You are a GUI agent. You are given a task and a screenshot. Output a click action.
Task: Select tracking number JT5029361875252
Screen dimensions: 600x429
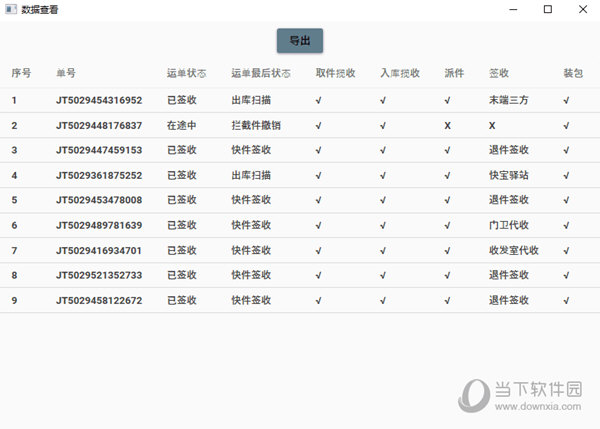(x=99, y=175)
